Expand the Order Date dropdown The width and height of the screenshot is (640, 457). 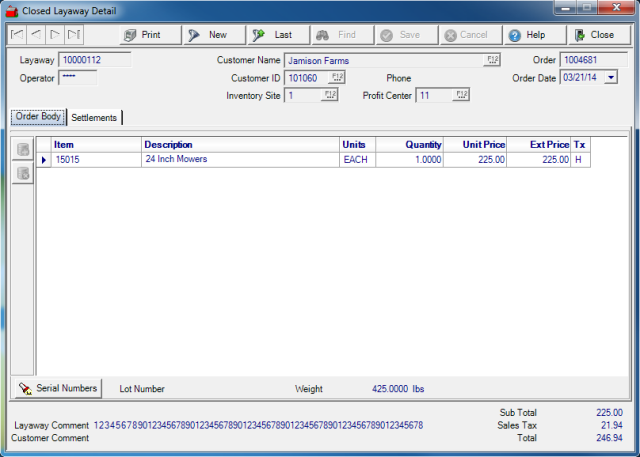(x=611, y=78)
